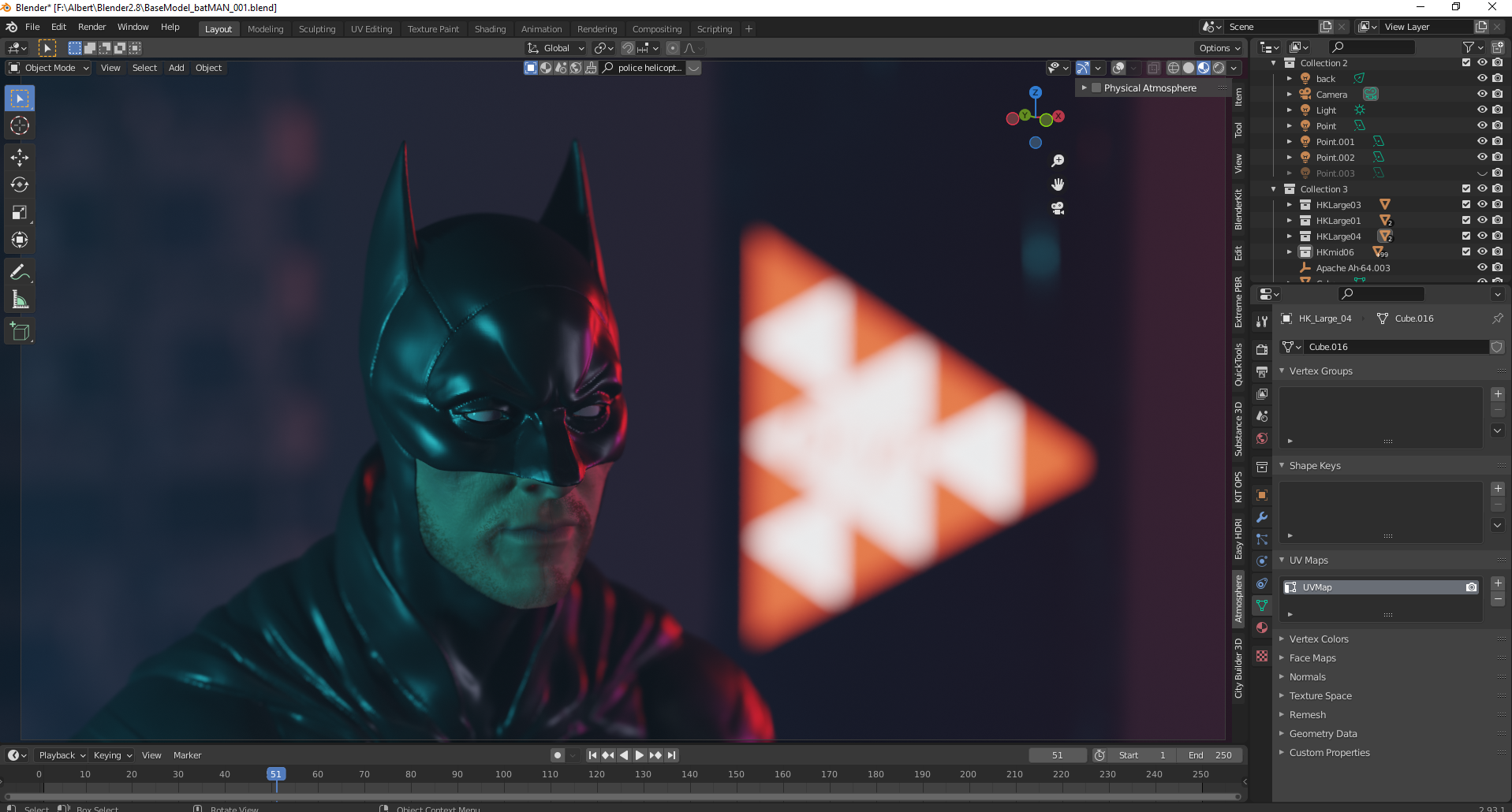Select the Move tool
Image resolution: width=1512 pixels, height=812 pixels.
pyautogui.click(x=20, y=158)
